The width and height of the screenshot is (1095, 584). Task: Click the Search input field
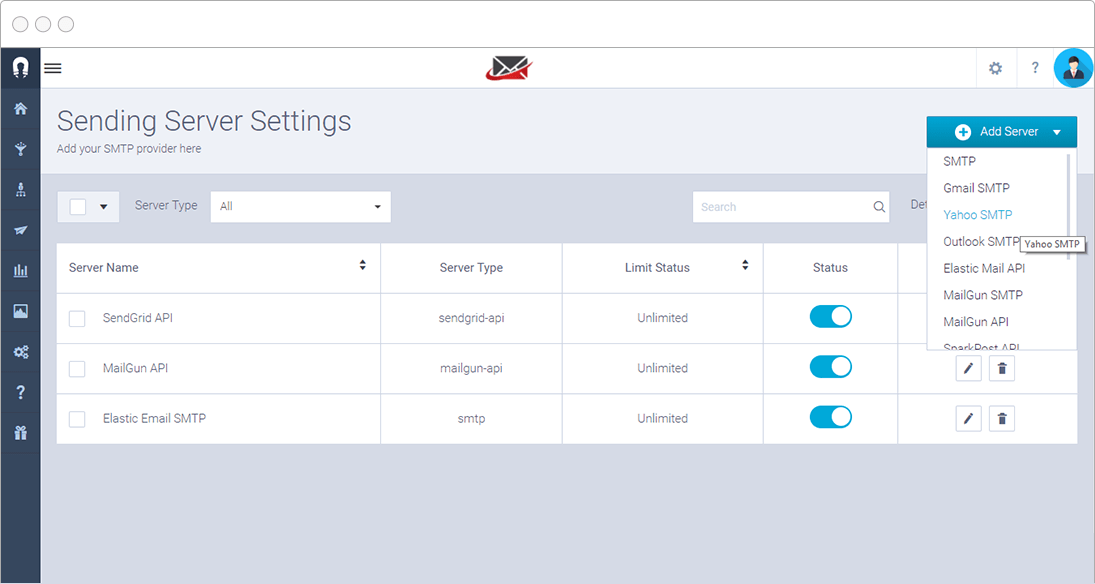791,207
